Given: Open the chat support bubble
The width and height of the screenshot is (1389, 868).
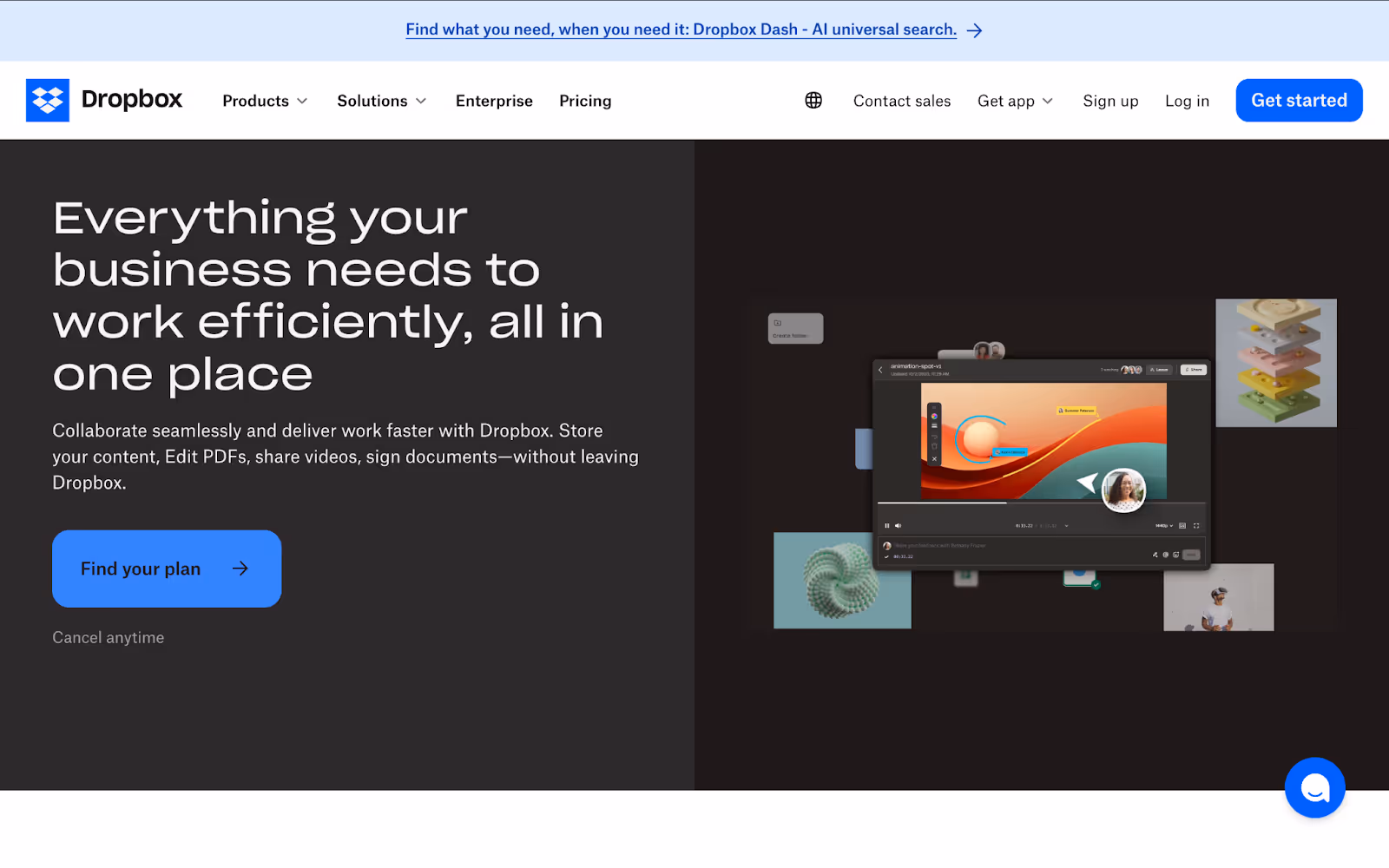Looking at the screenshot, I should click(1314, 788).
